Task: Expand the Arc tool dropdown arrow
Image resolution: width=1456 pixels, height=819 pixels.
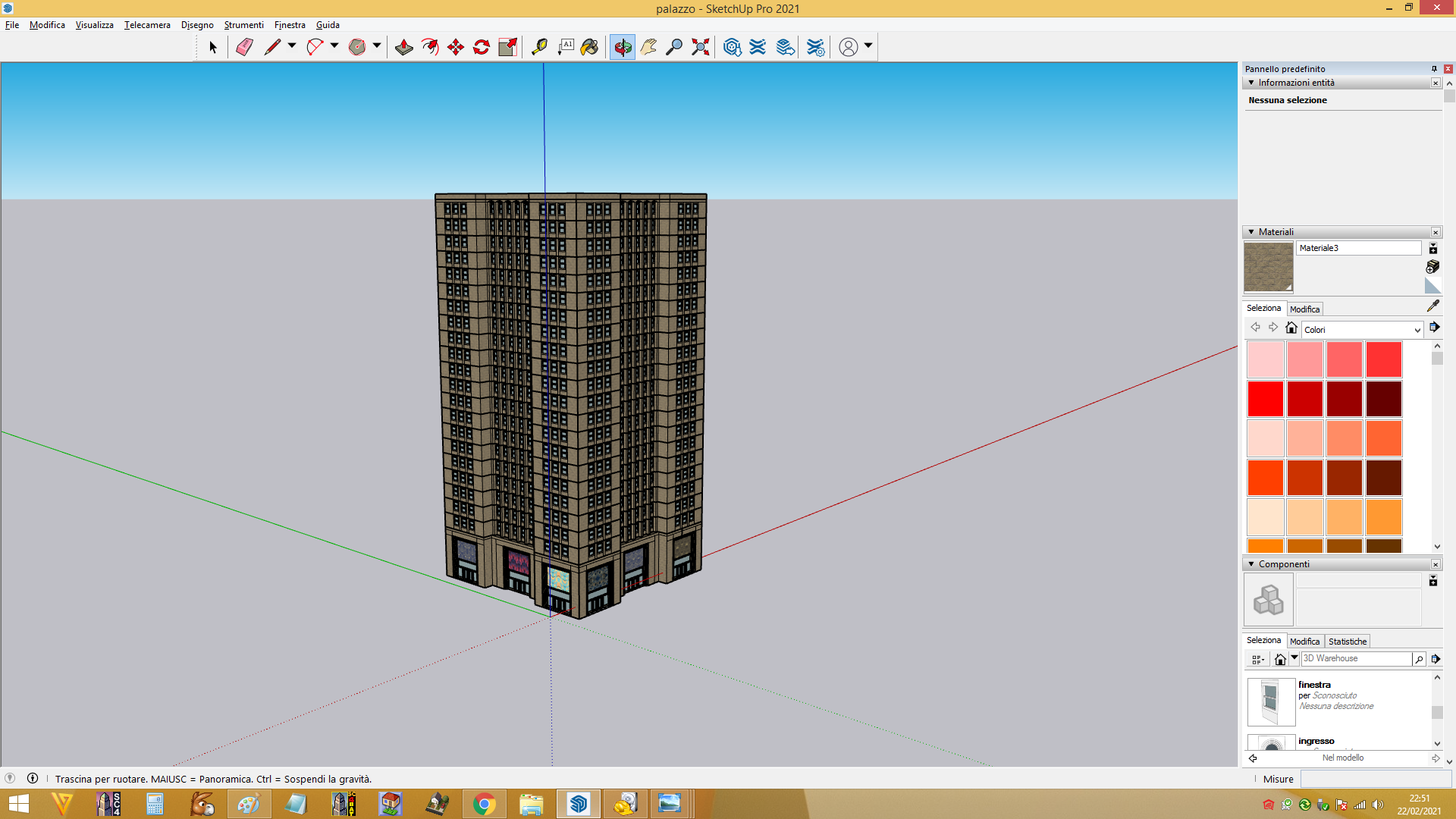Action: [334, 46]
